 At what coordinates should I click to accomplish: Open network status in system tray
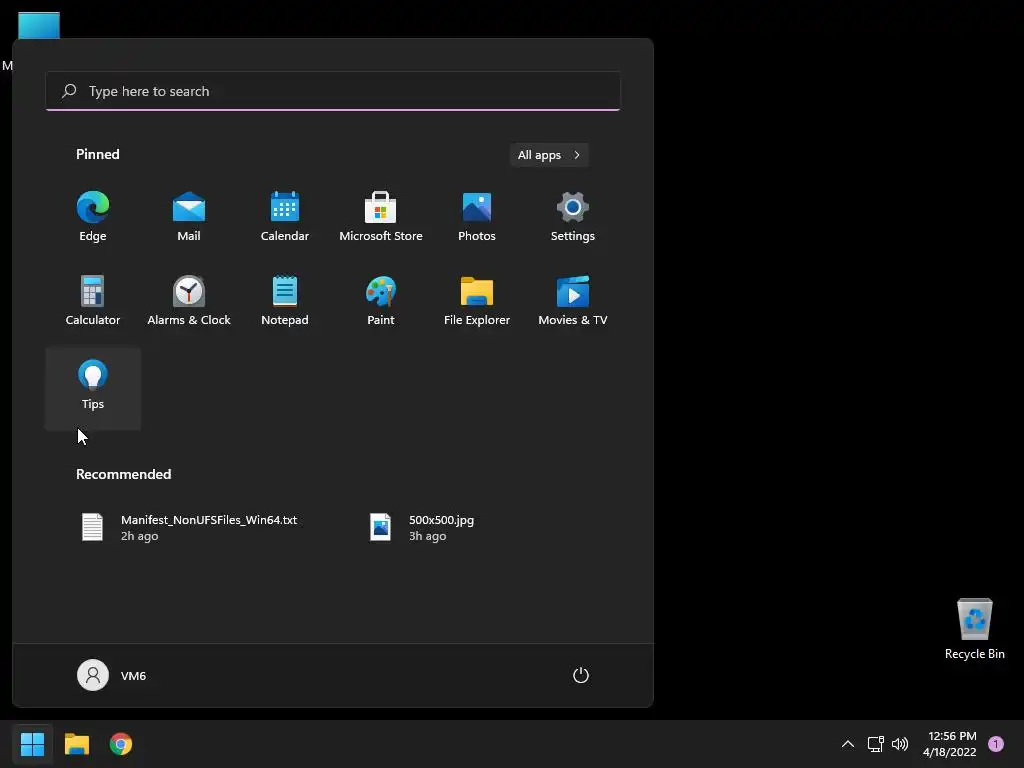coord(875,744)
